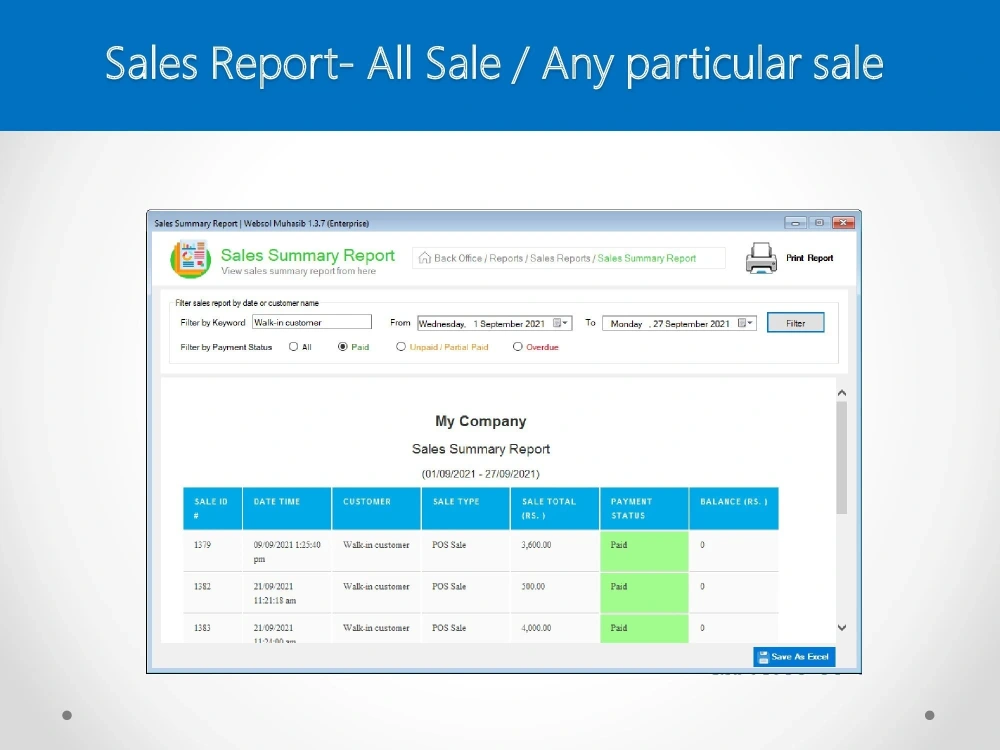
Task: Click the Paid status cell for sale 1382
Action: click(644, 592)
